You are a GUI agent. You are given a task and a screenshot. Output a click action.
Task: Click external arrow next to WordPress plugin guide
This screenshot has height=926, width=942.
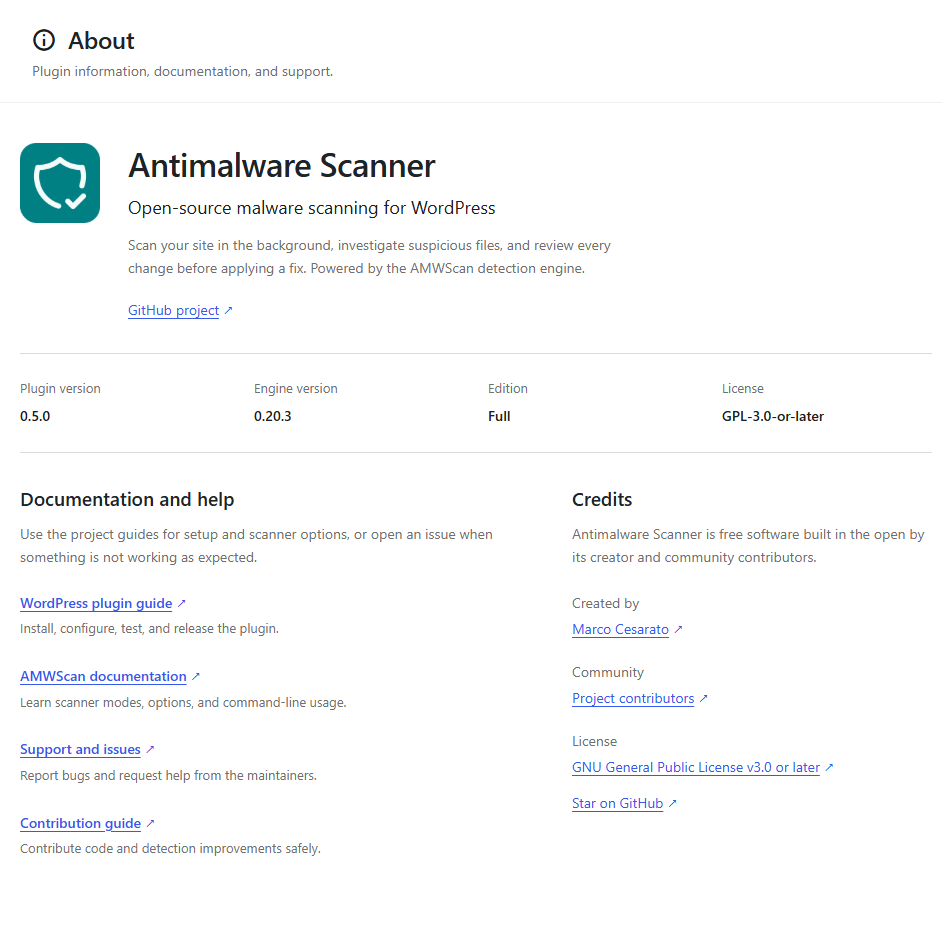click(x=181, y=603)
